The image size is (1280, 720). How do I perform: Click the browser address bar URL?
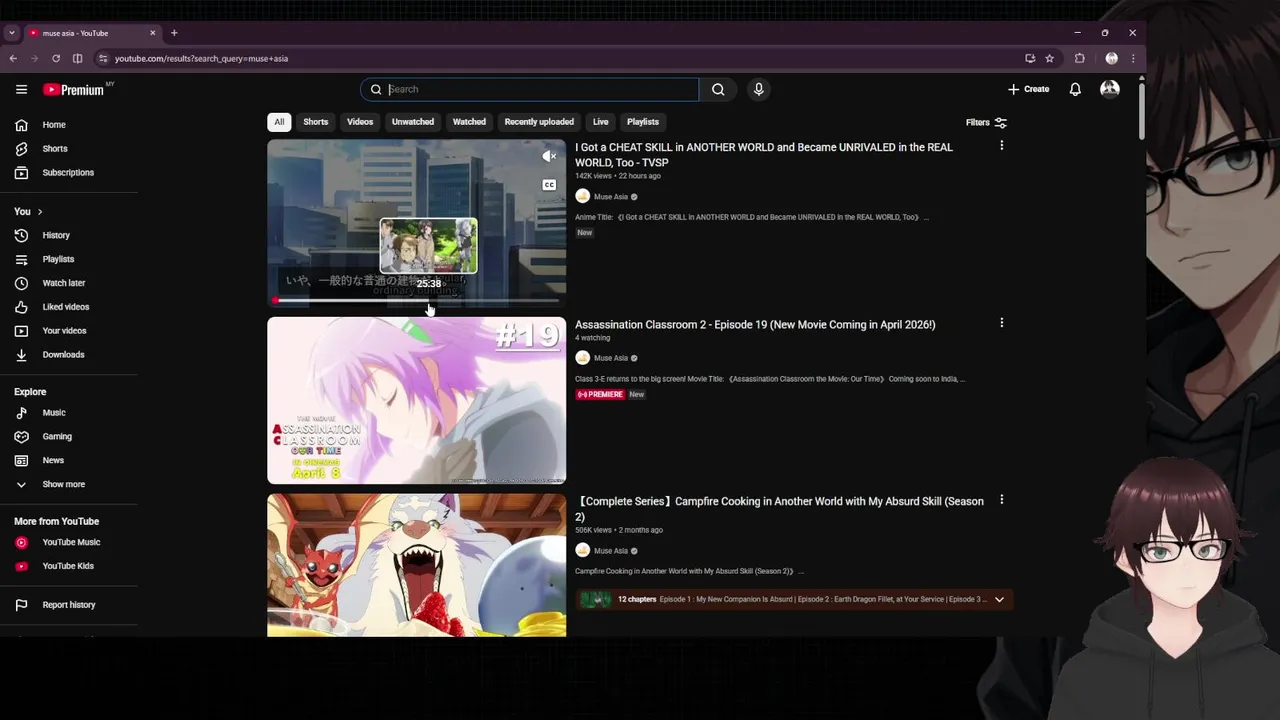[x=201, y=59]
